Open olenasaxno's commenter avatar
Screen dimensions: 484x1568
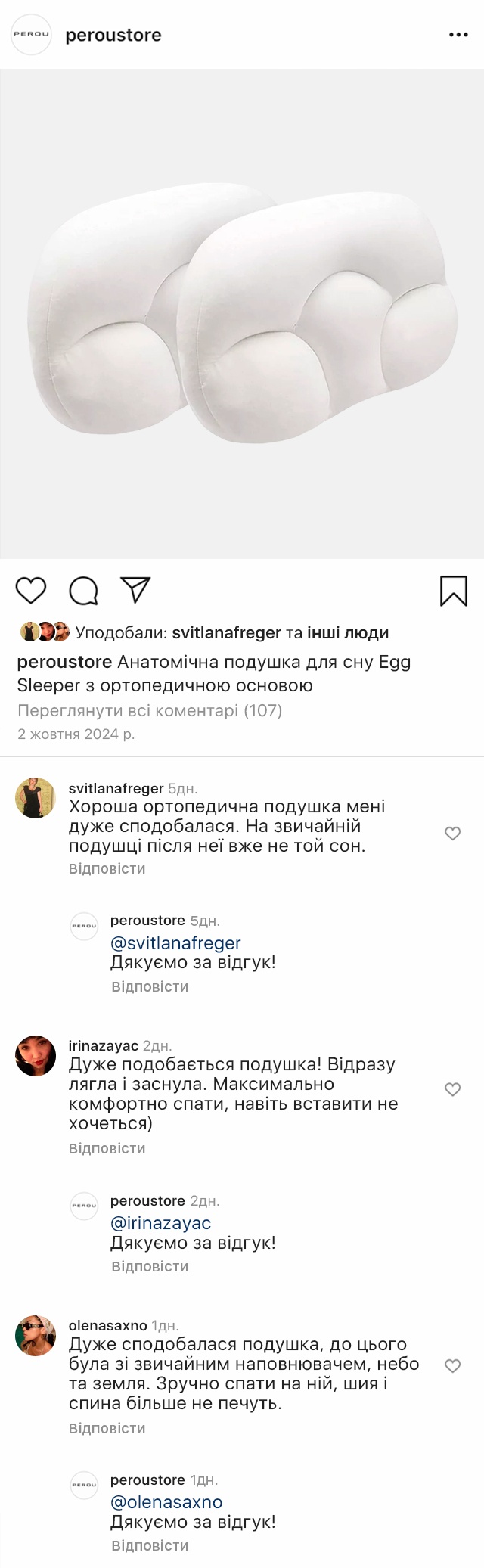tap(36, 1336)
